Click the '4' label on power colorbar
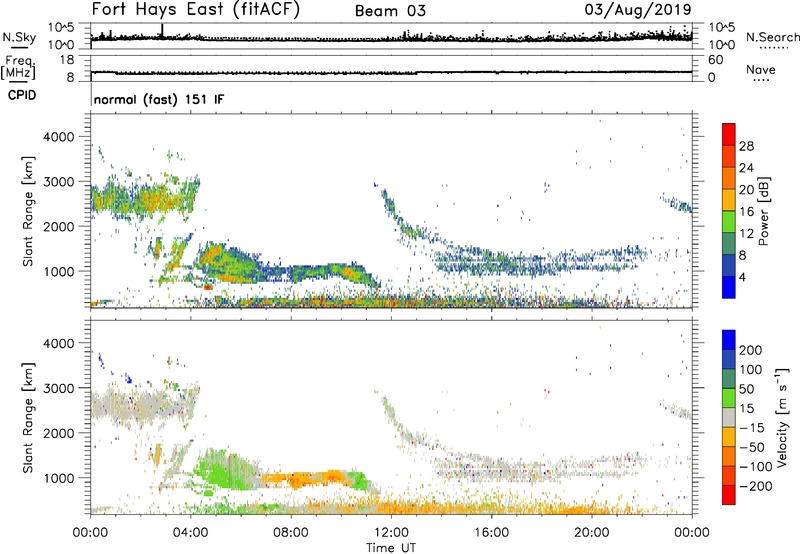 [x=742, y=277]
